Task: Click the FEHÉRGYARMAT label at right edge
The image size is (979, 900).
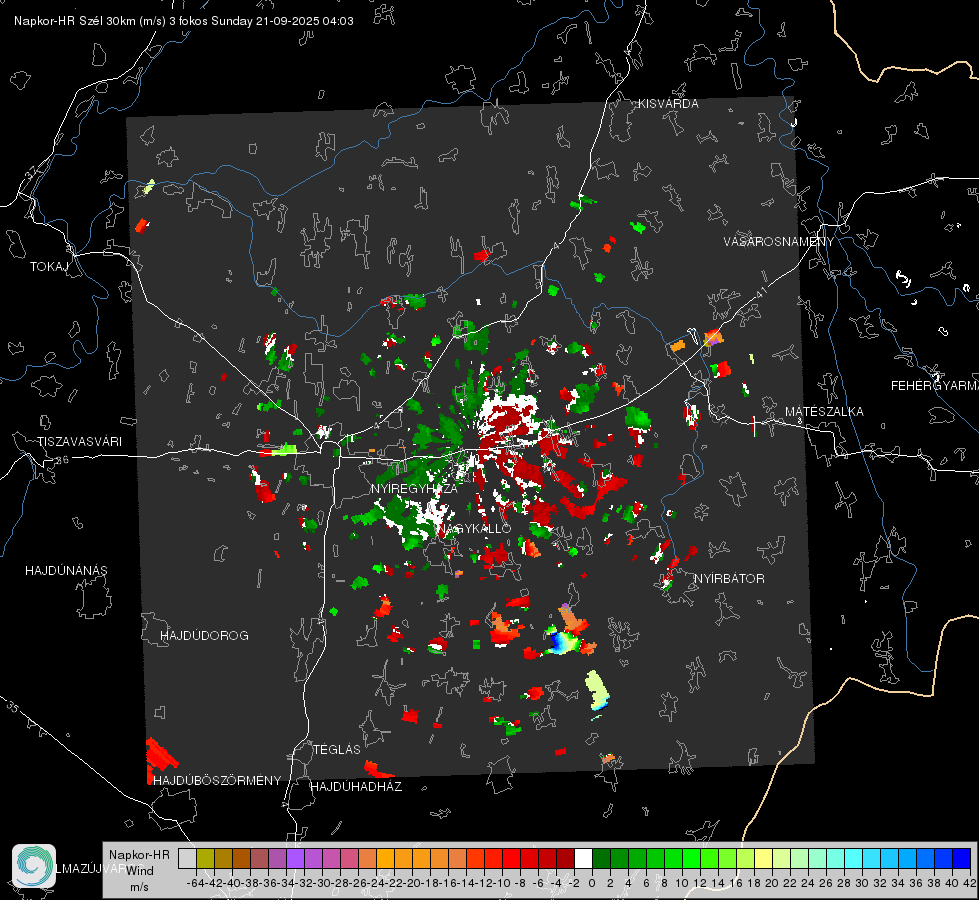Action: 934,386
